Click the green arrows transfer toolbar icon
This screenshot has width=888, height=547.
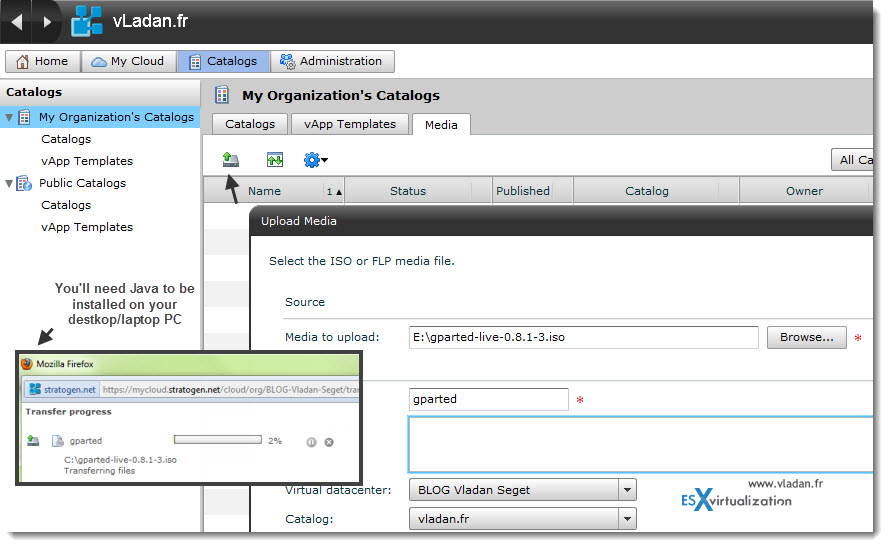275,160
